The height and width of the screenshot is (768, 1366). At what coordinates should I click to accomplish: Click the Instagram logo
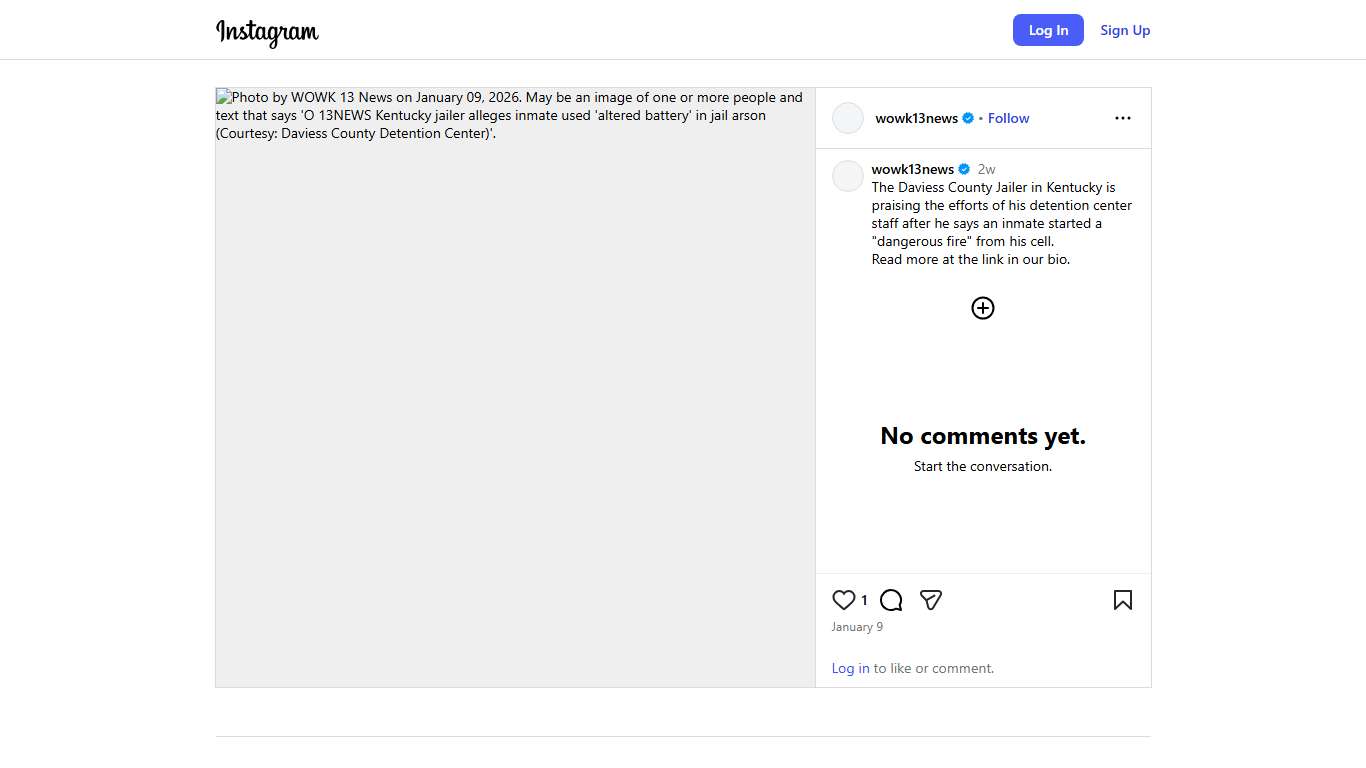[x=267, y=32]
